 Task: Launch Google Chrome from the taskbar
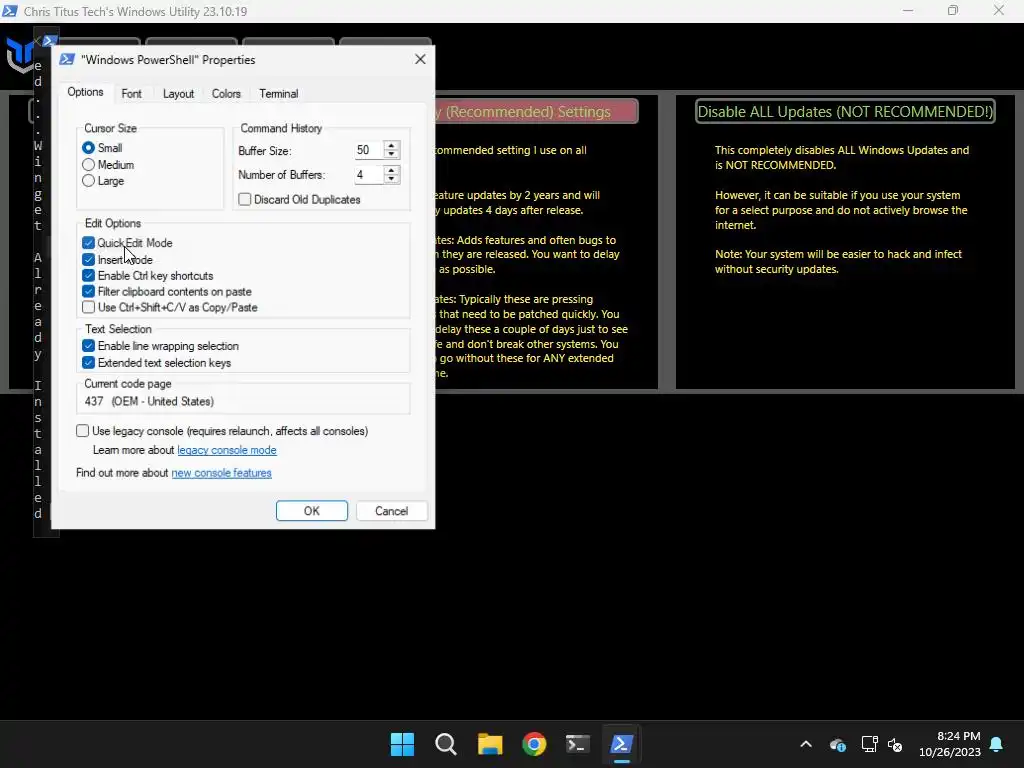534,744
